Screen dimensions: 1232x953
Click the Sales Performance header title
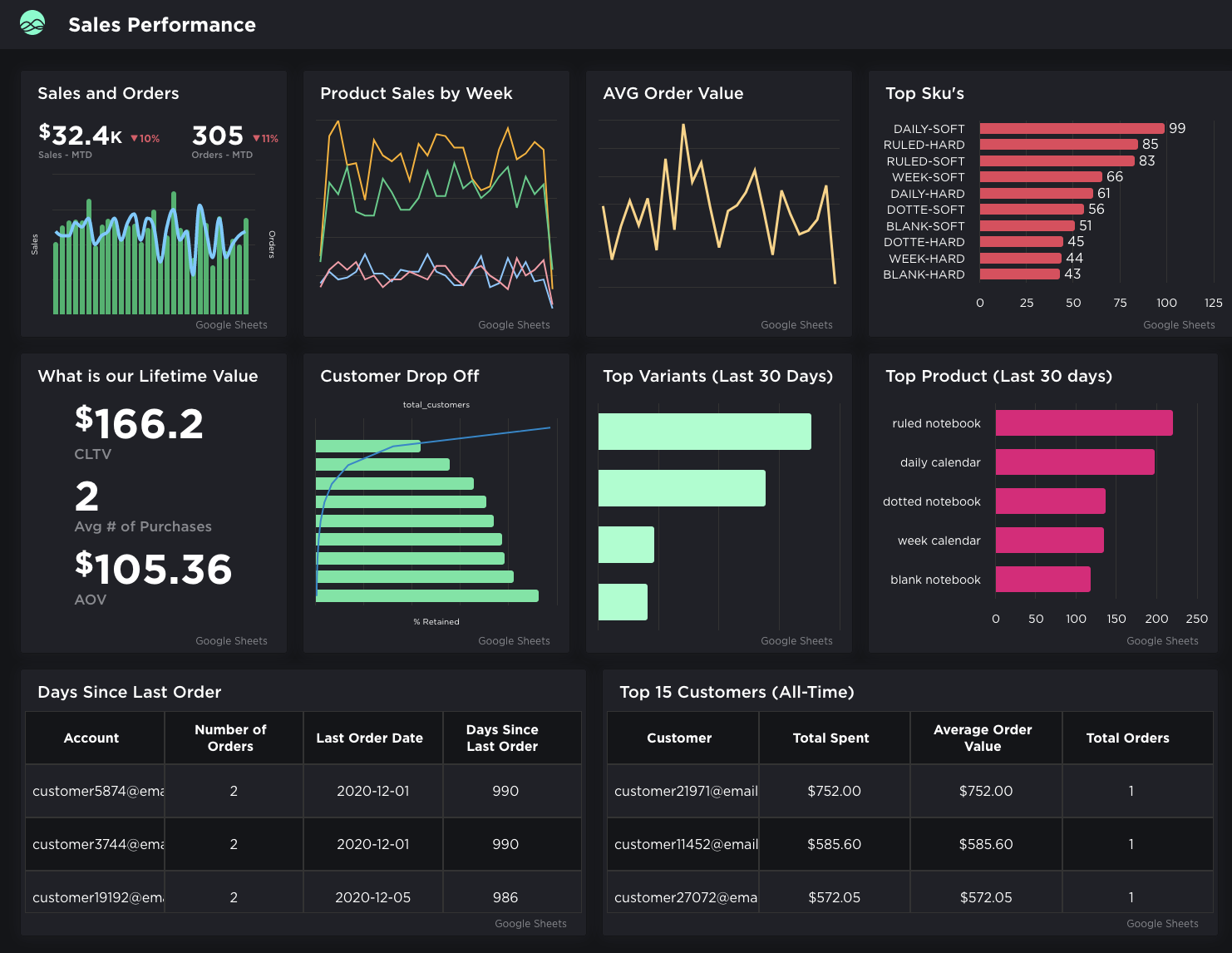[161, 24]
